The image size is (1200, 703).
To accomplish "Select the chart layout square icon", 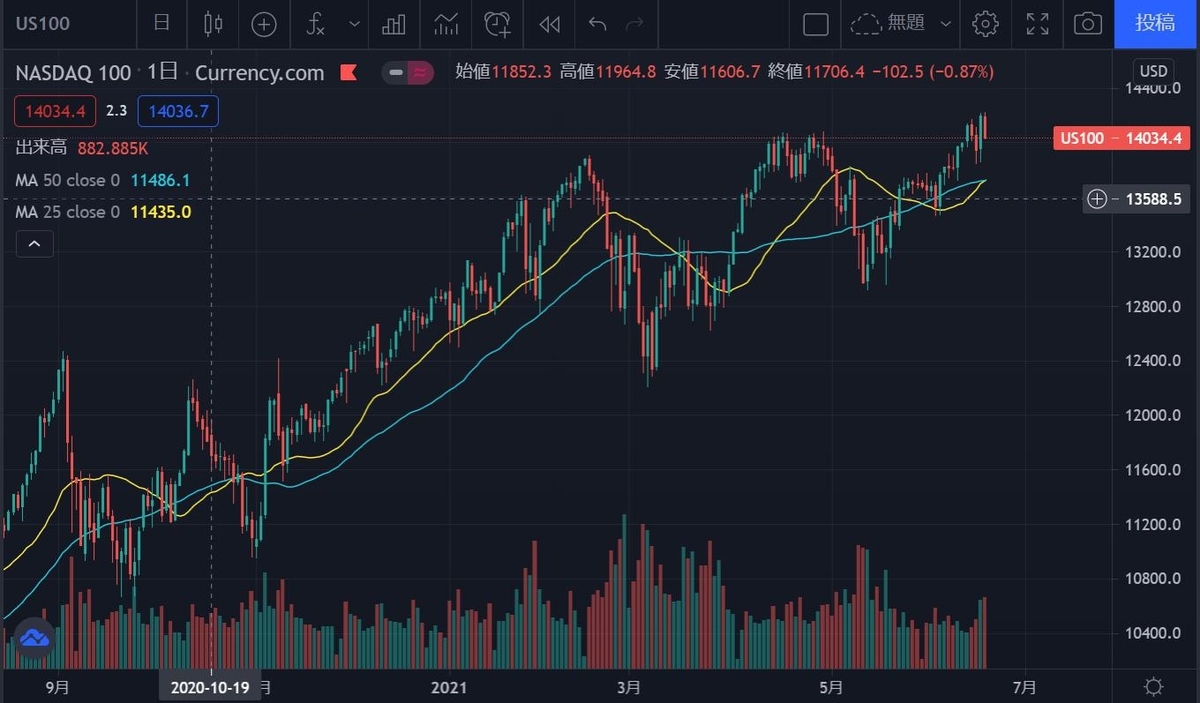I will (816, 24).
